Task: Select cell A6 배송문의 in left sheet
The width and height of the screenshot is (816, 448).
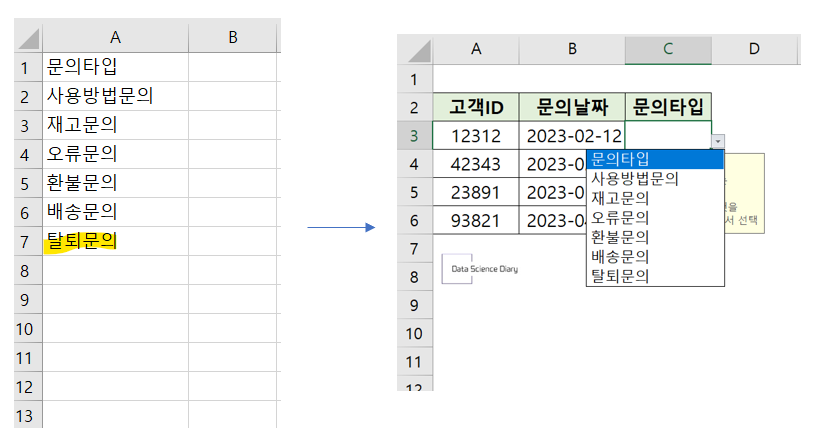Action: click(116, 212)
